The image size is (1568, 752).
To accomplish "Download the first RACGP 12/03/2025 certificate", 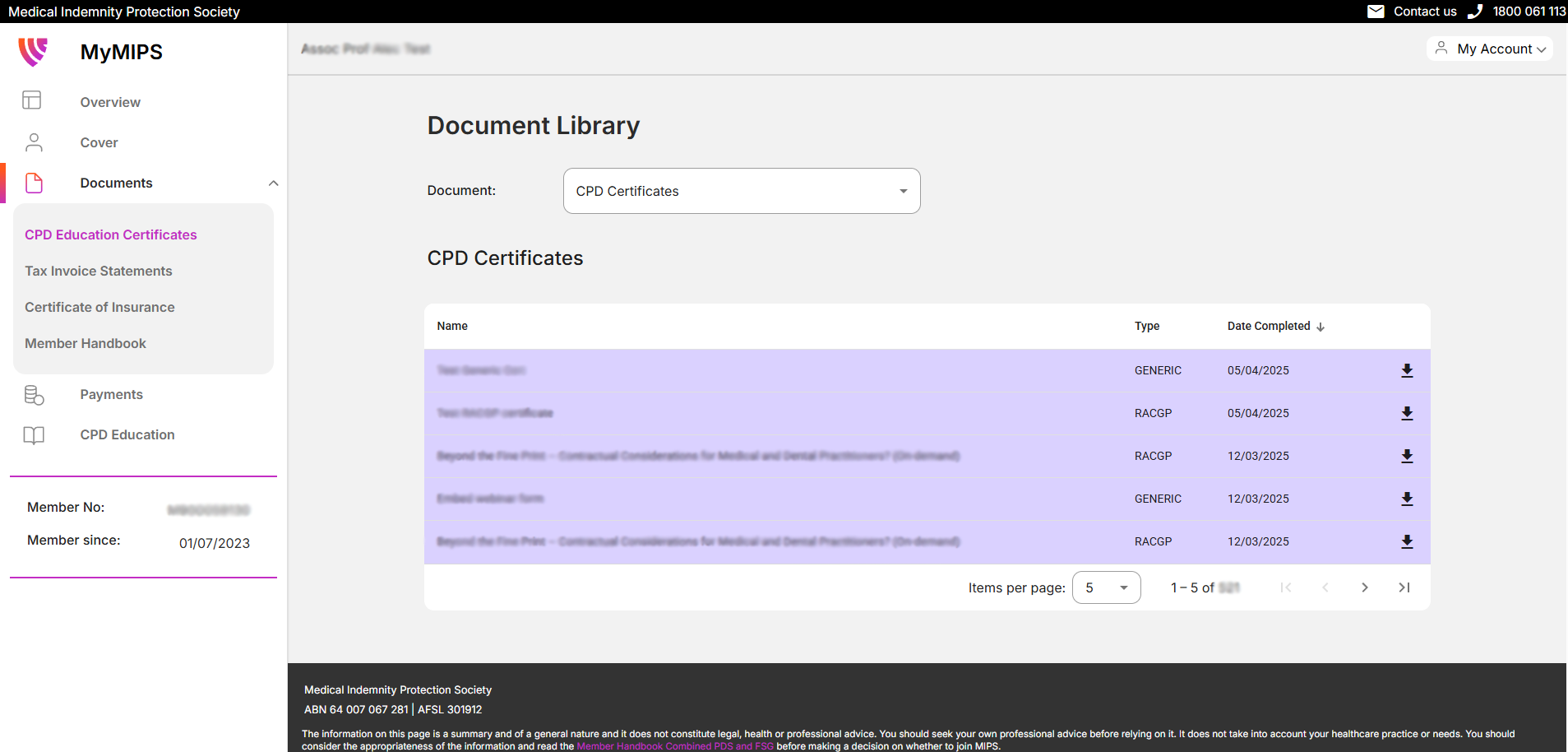I will pyautogui.click(x=1407, y=456).
